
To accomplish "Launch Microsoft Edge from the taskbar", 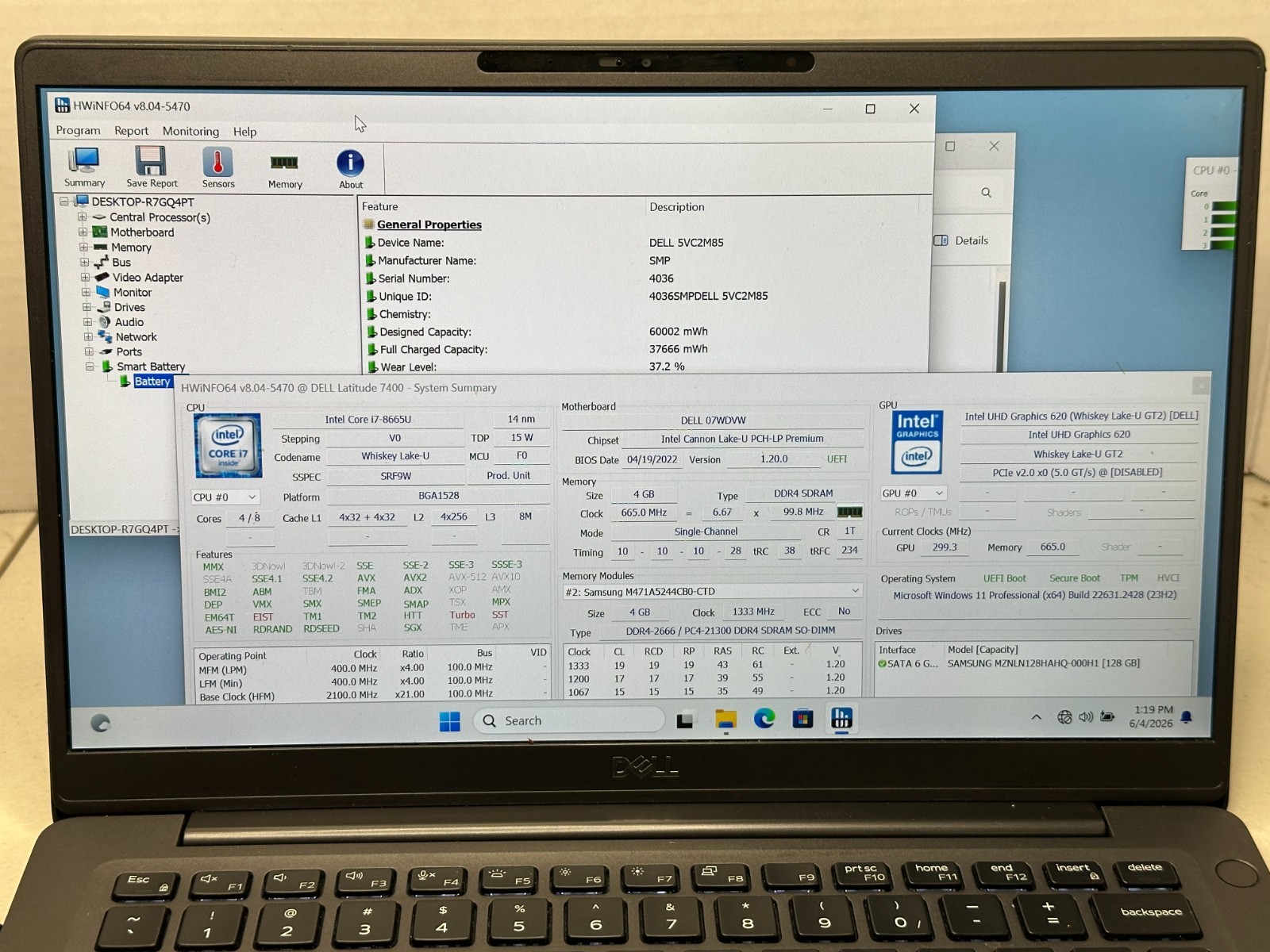I will tap(764, 720).
